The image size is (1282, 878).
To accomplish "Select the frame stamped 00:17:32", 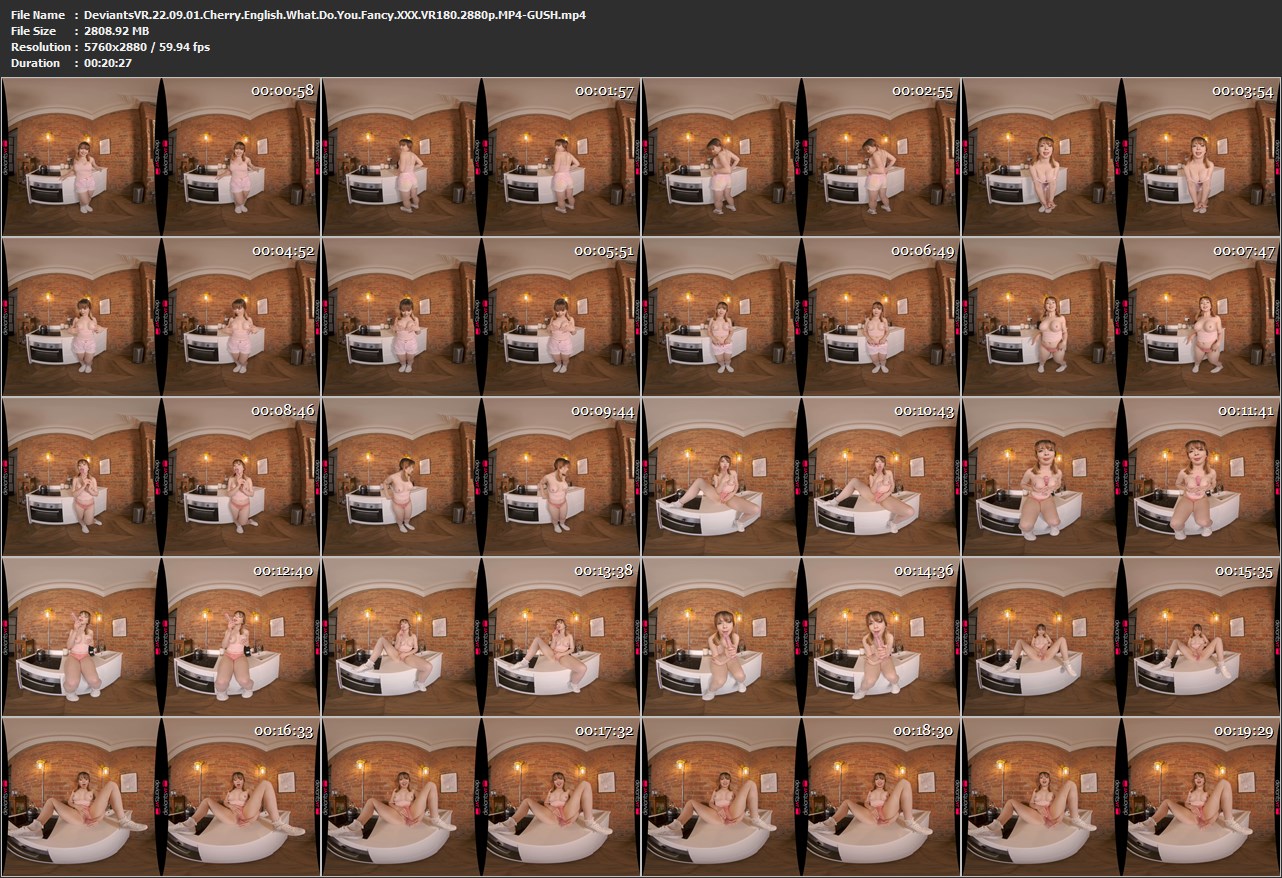I will 480,796.
